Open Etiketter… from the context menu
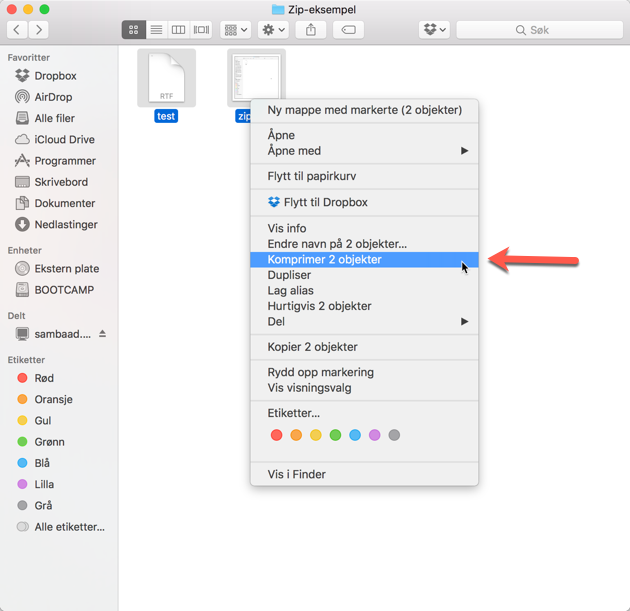 point(364,413)
